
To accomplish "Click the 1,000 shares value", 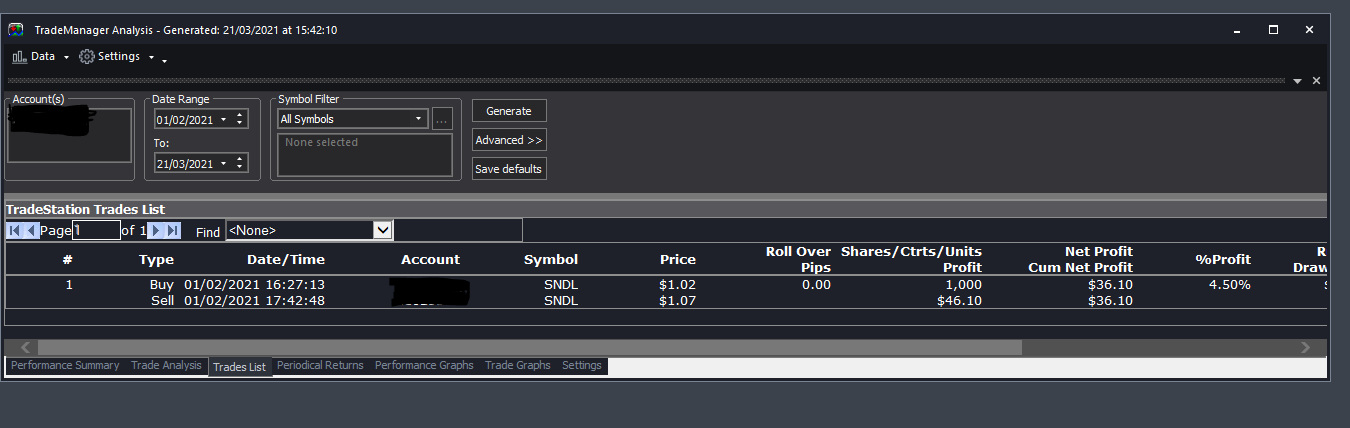I will [x=964, y=285].
